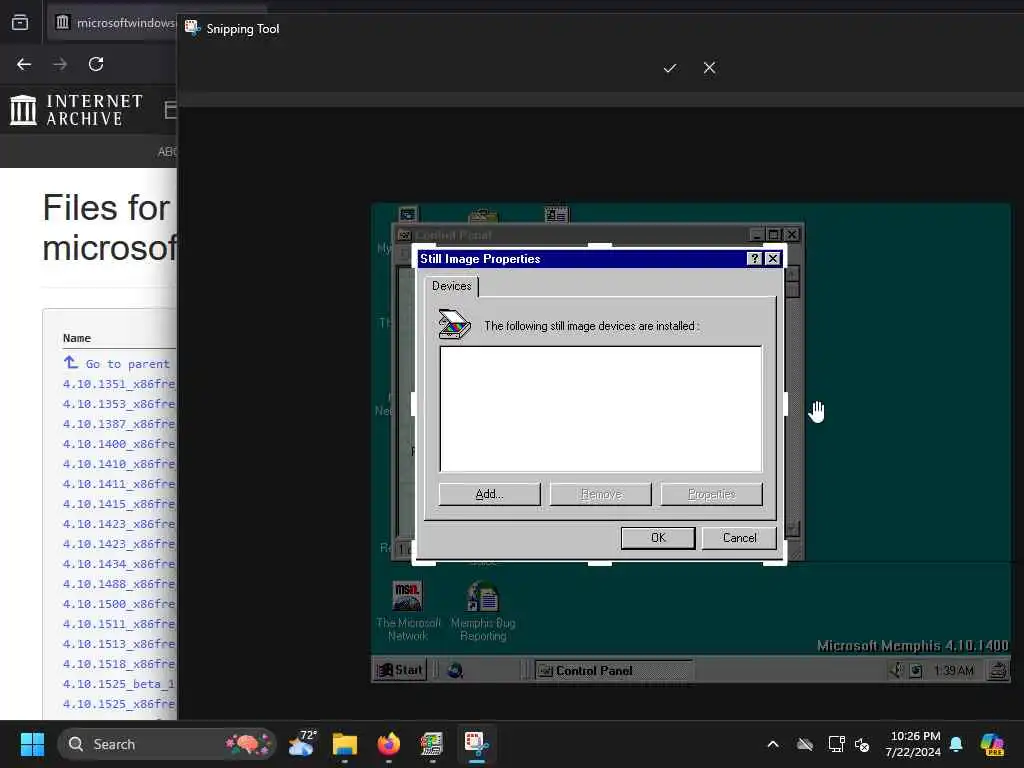
Task: Click the Windows taskbar Search box
Action: pos(167,744)
